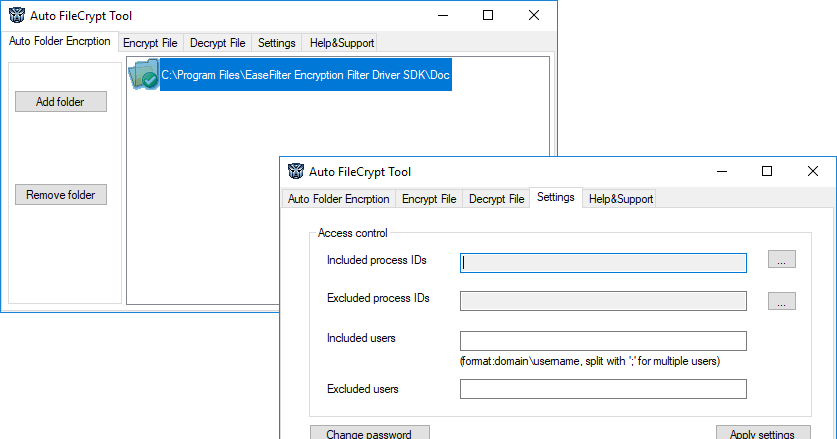Minimize the front Settings window

pos(722,171)
